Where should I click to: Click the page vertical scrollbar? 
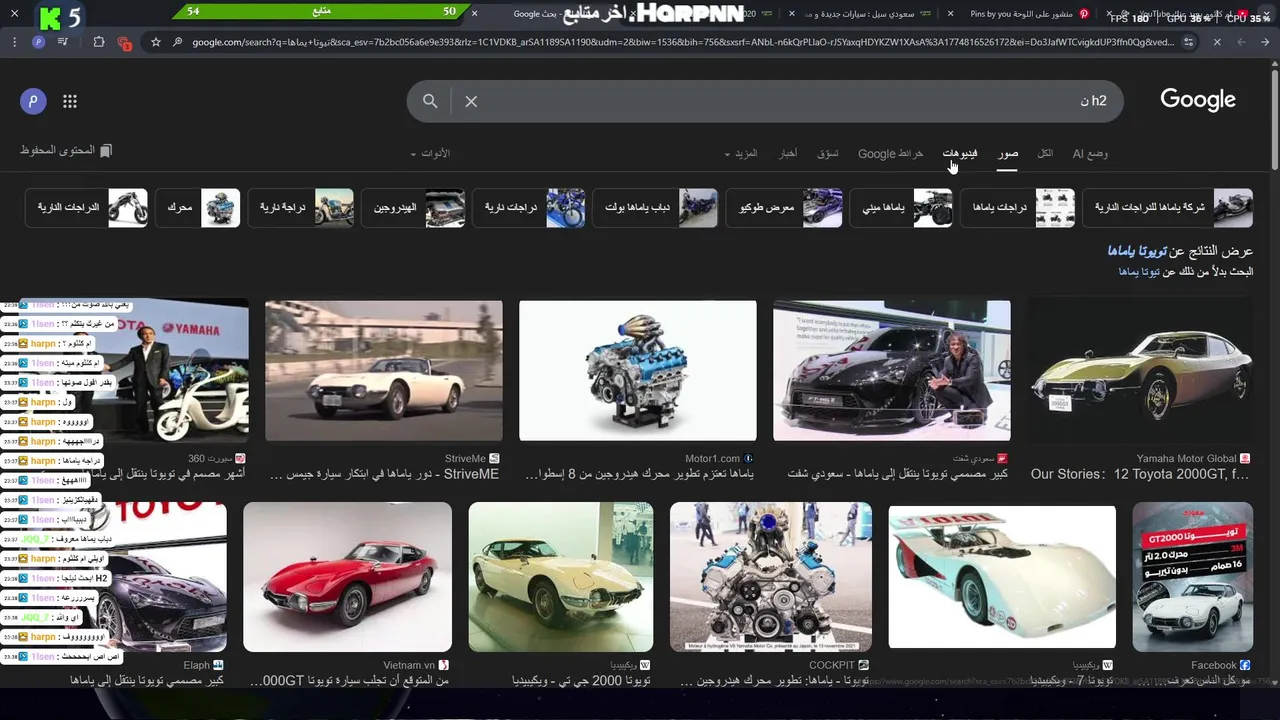point(1273,118)
